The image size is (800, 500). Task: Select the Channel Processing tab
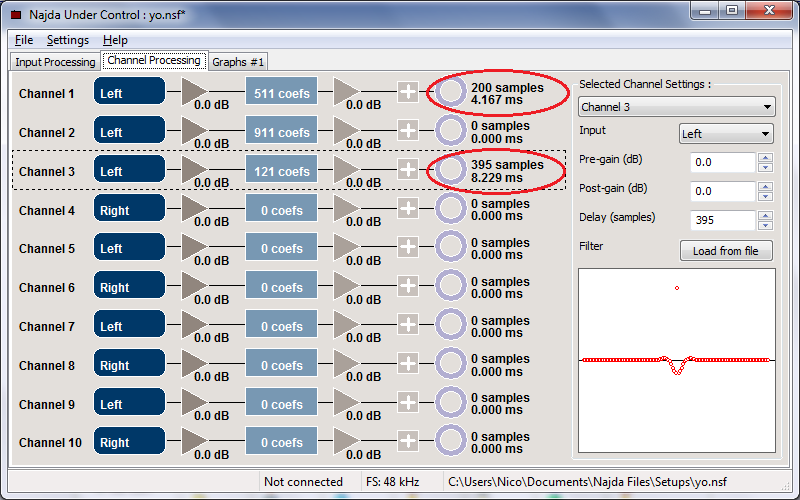click(154, 60)
